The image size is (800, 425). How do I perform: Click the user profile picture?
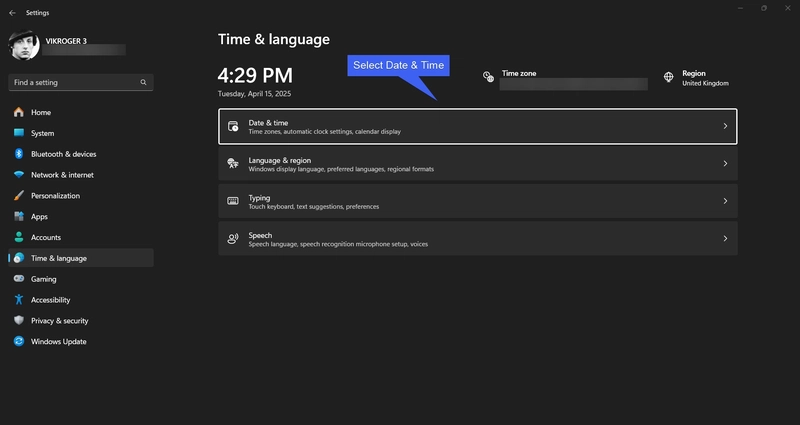click(x=24, y=45)
